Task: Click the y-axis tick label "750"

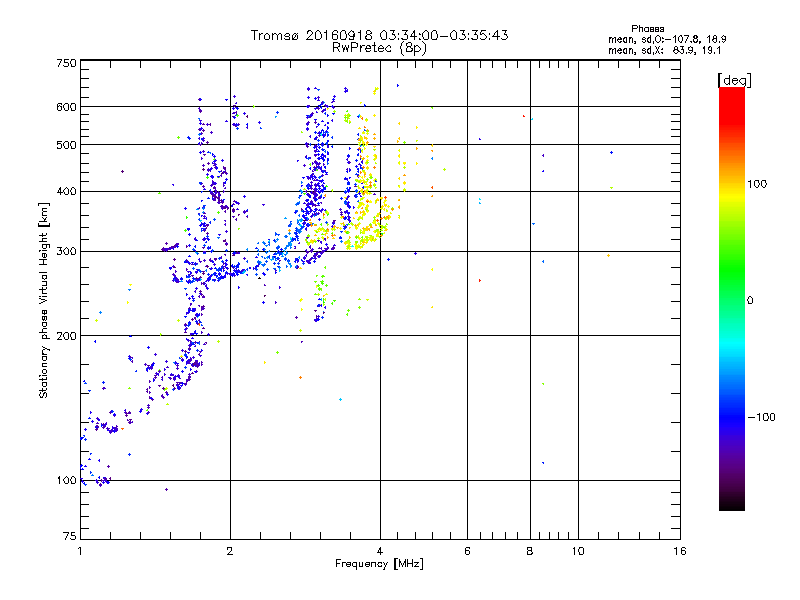Action: (x=66, y=63)
